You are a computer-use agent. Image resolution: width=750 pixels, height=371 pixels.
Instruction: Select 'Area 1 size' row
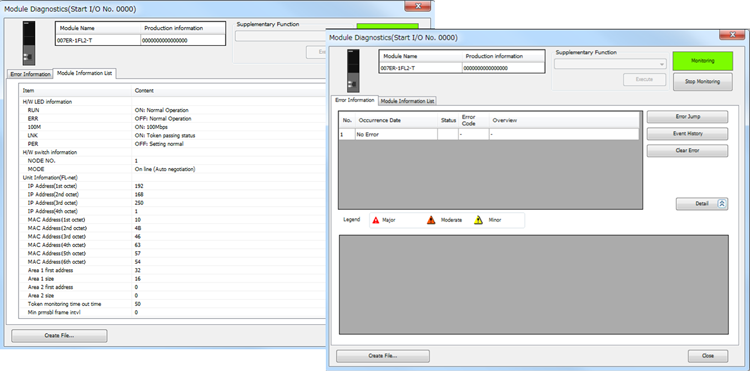[x=172, y=279]
